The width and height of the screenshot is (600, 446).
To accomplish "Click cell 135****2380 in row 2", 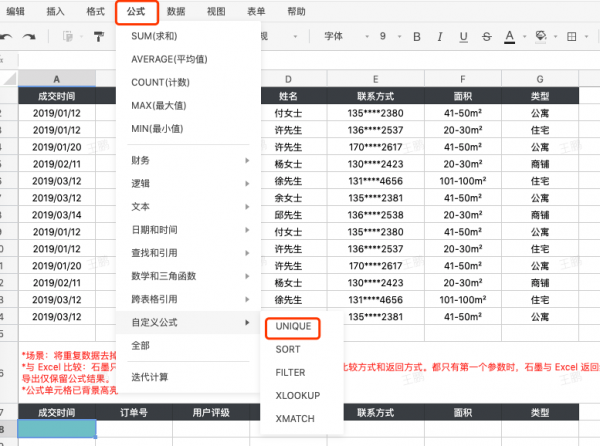I will (375, 113).
